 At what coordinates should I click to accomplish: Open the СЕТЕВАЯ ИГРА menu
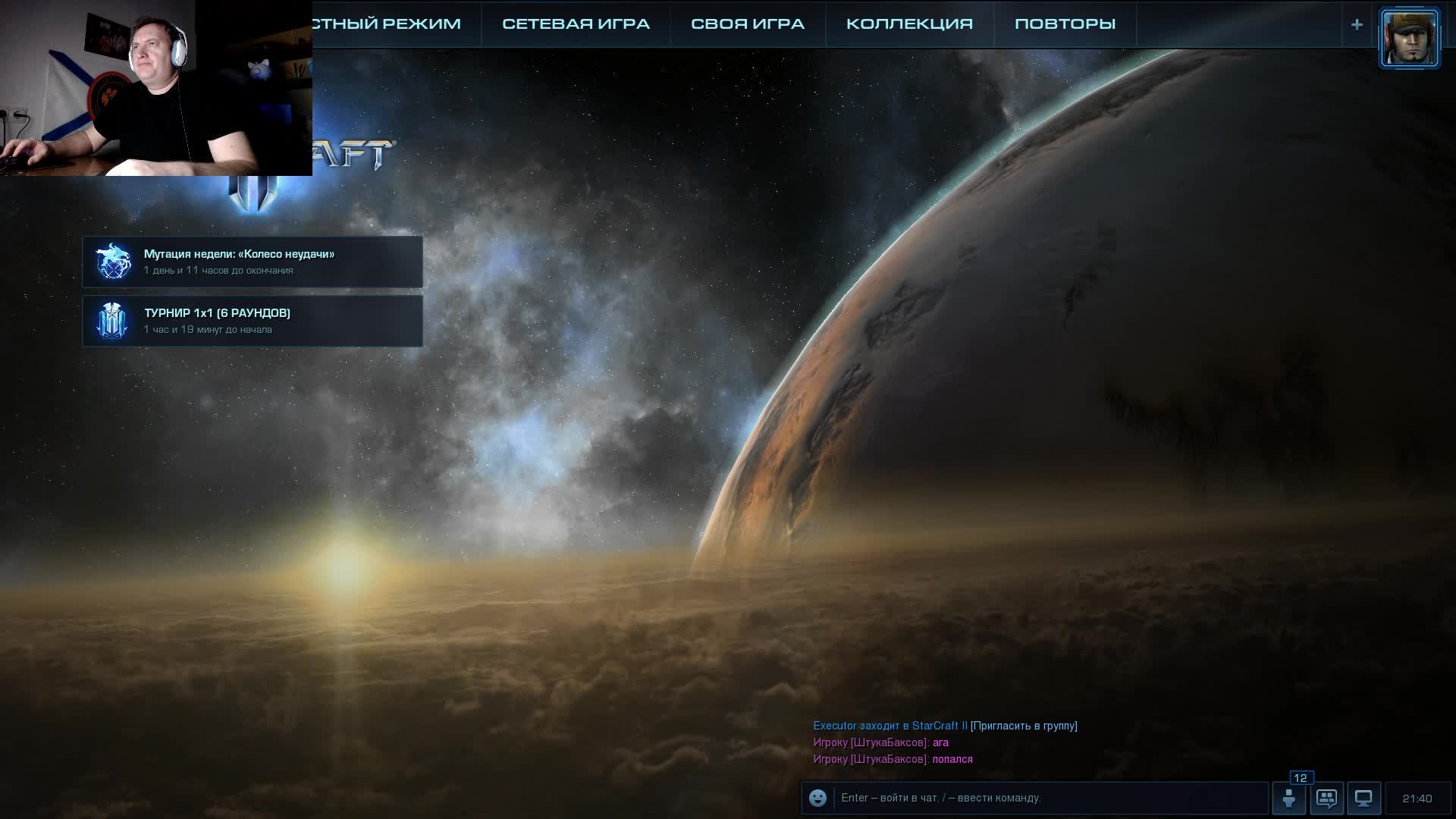click(x=574, y=24)
